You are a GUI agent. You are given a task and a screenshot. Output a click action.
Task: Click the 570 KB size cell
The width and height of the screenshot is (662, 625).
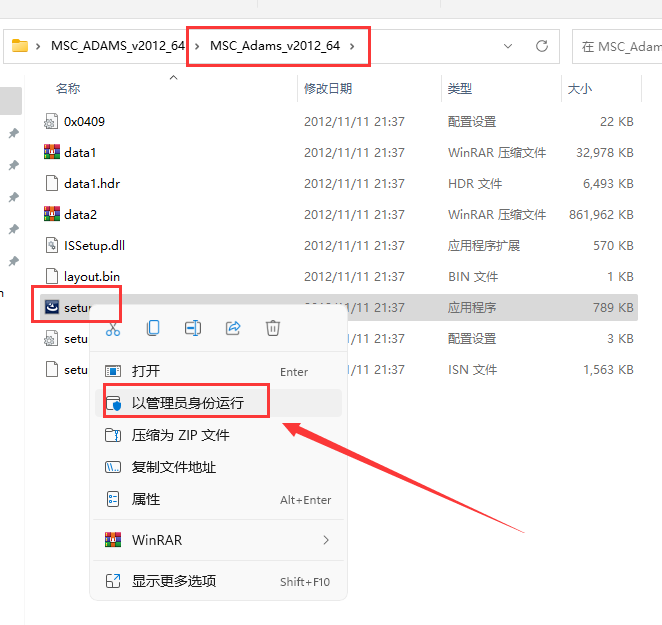coord(613,245)
